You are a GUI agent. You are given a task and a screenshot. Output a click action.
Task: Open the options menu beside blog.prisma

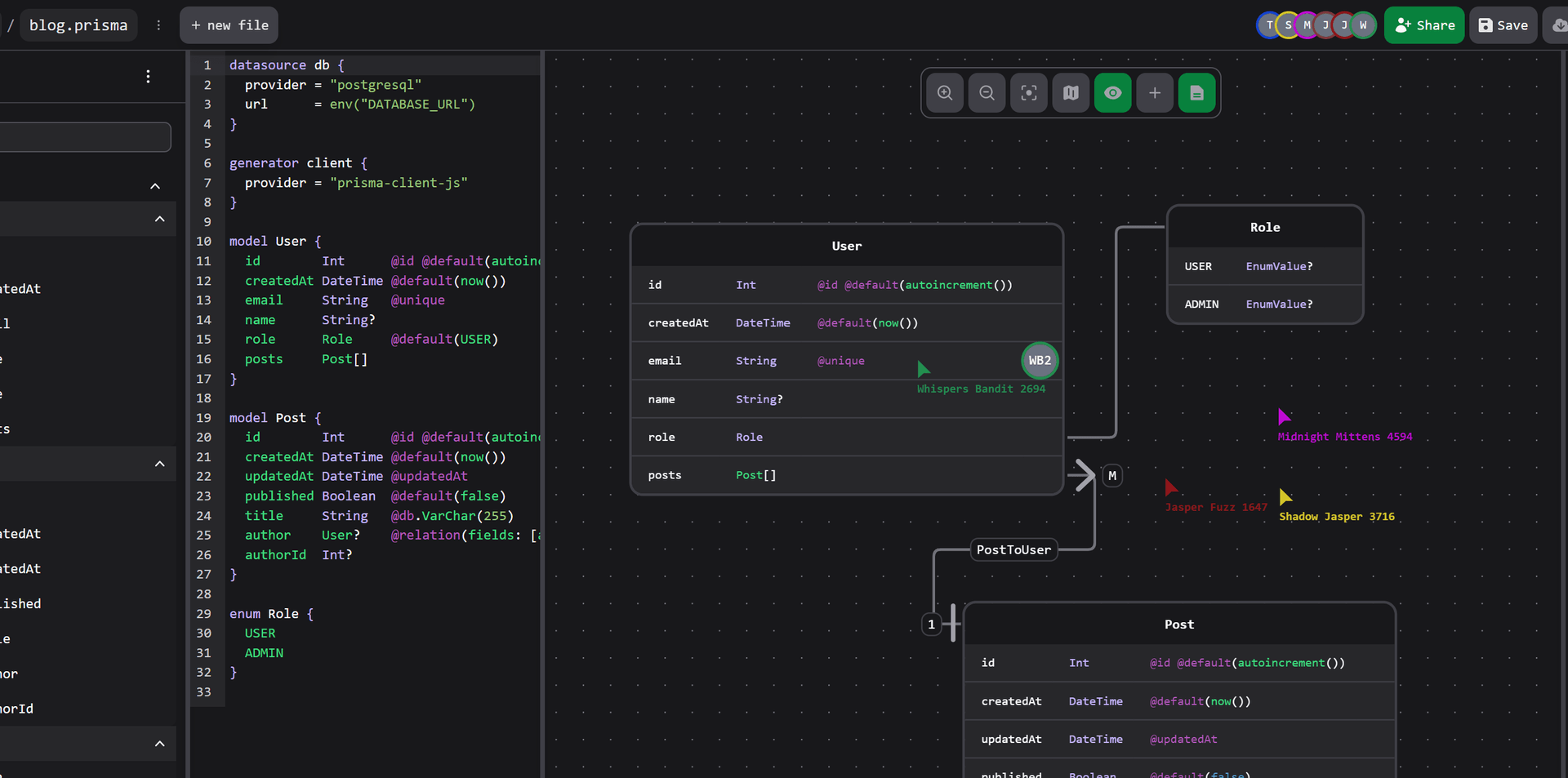point(159,24)
